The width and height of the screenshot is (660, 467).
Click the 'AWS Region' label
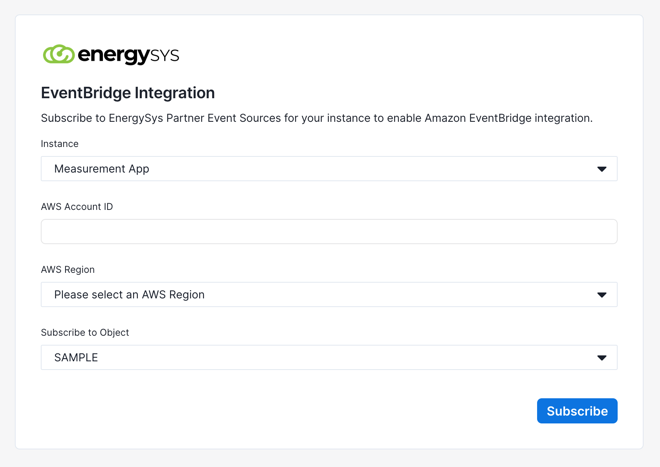coord(68,270)
